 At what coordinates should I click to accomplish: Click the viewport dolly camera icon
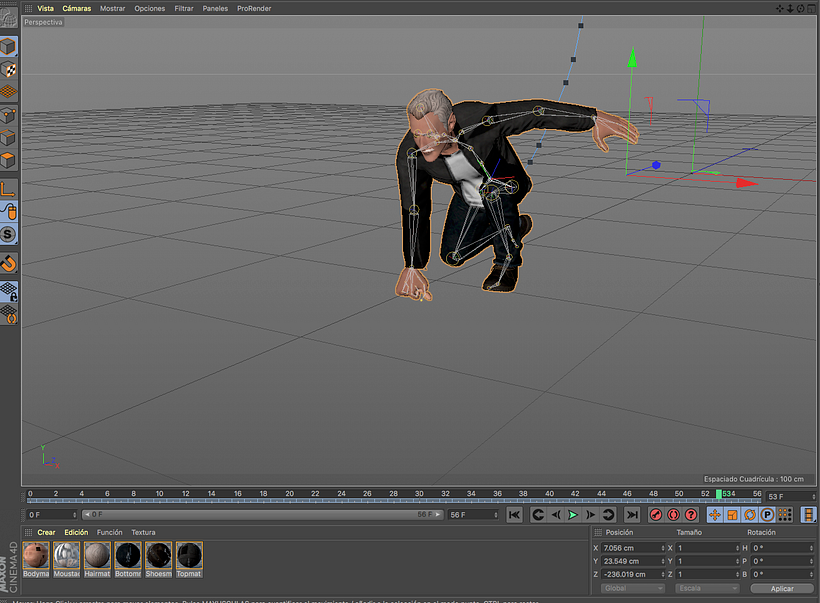pos(790,8)
